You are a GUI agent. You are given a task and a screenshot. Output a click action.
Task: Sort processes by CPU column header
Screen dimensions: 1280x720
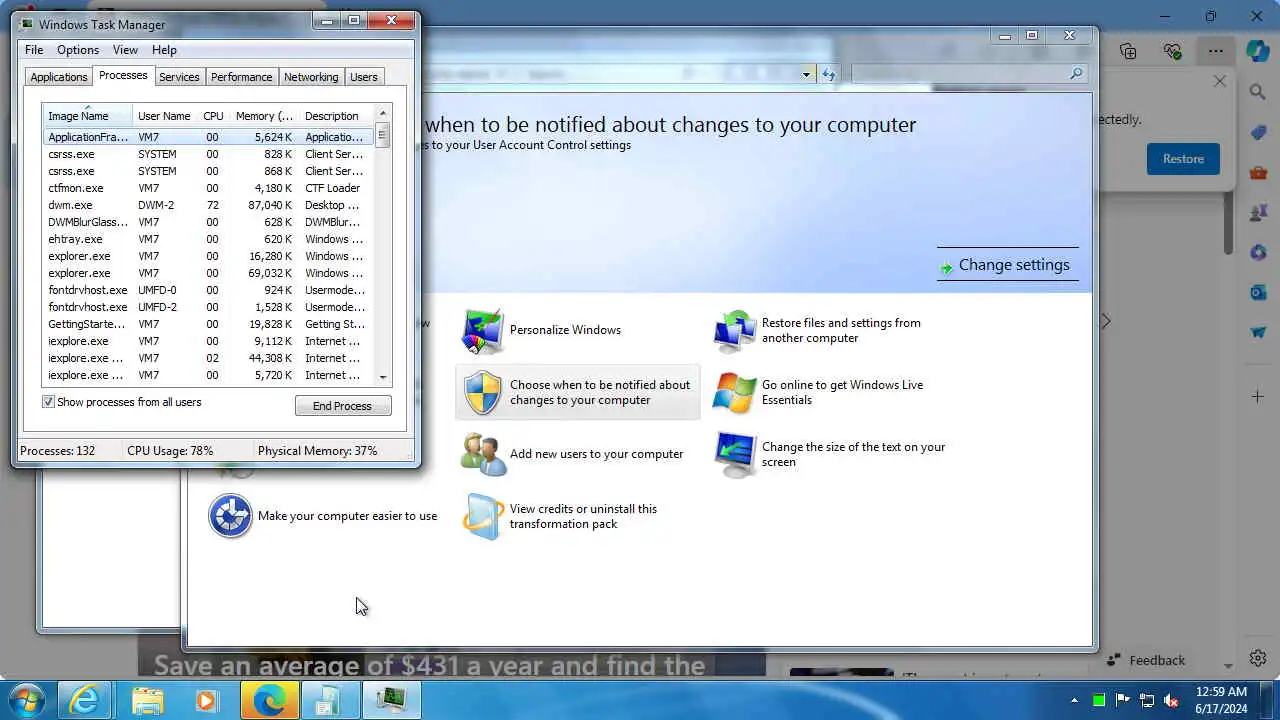213,116
